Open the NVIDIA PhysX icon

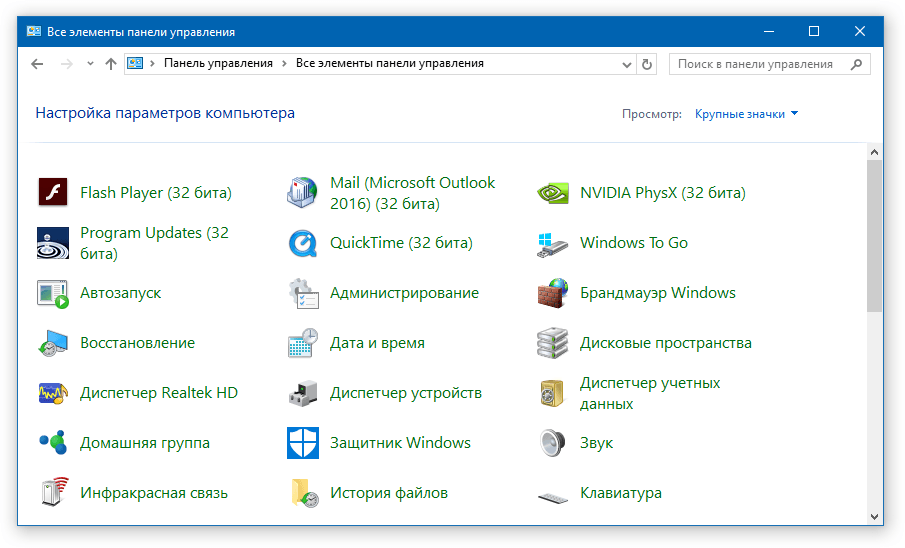tap(552, 193)
